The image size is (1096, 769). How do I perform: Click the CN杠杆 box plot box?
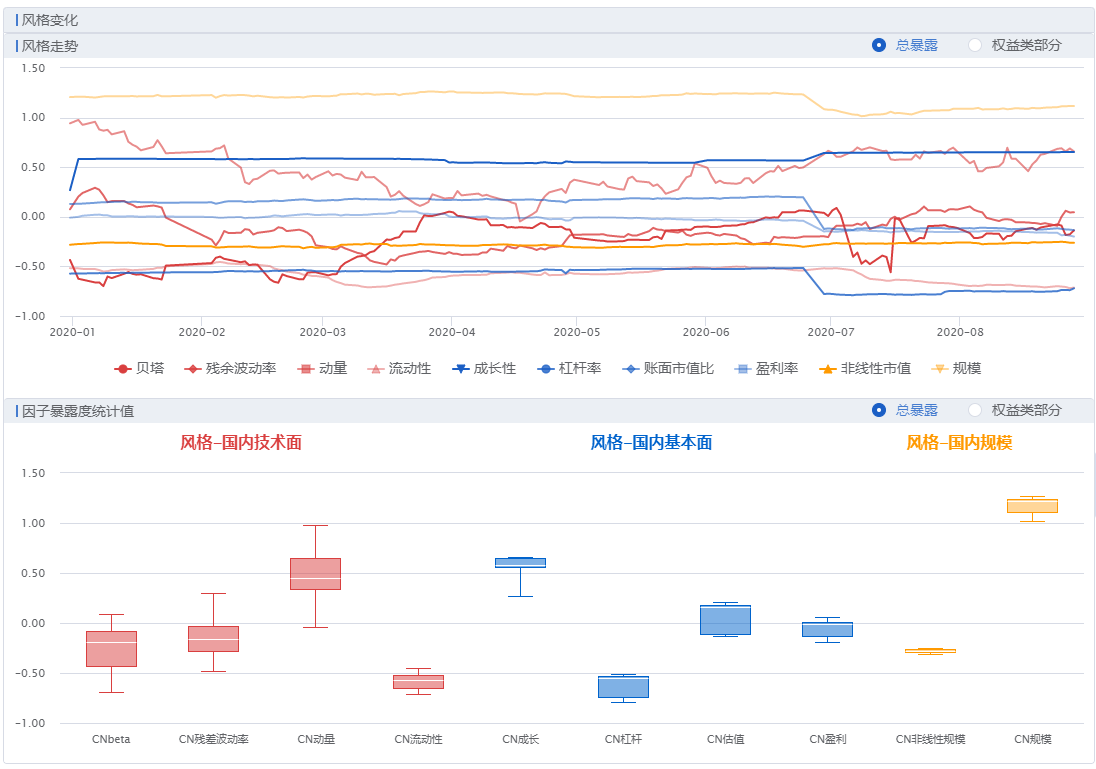point(623,687)
